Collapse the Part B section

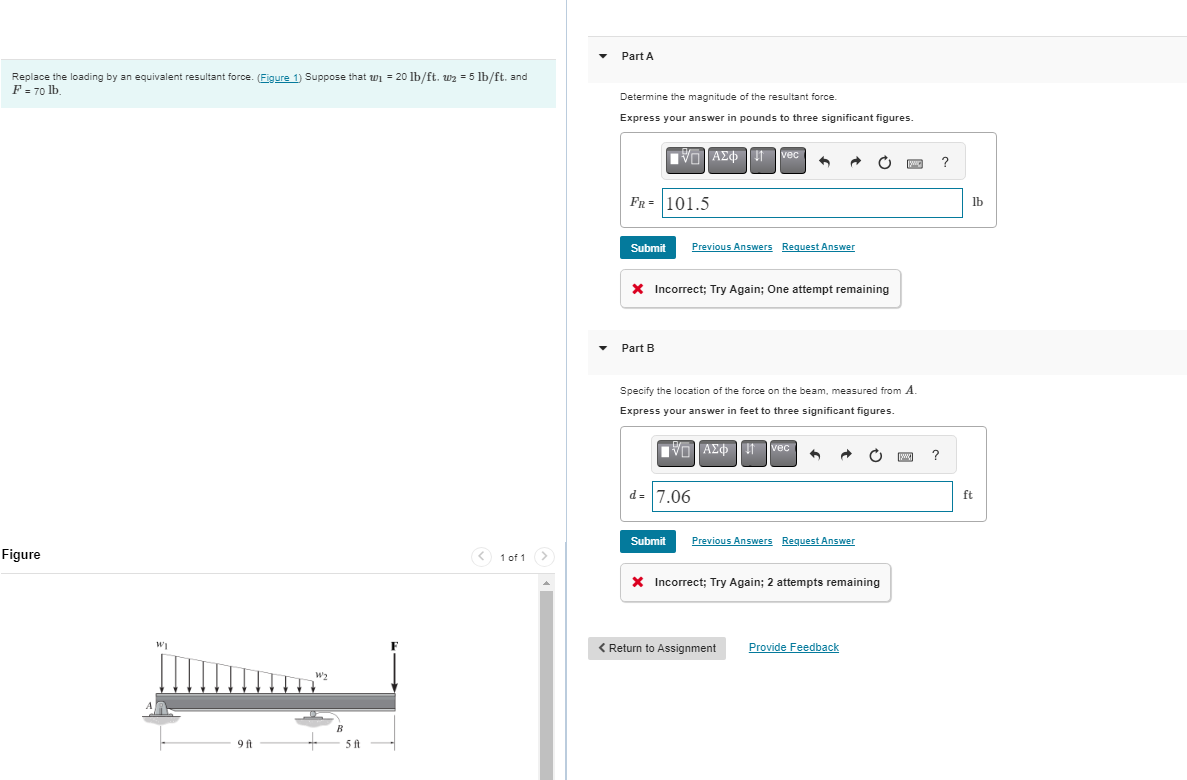[602, 348]
